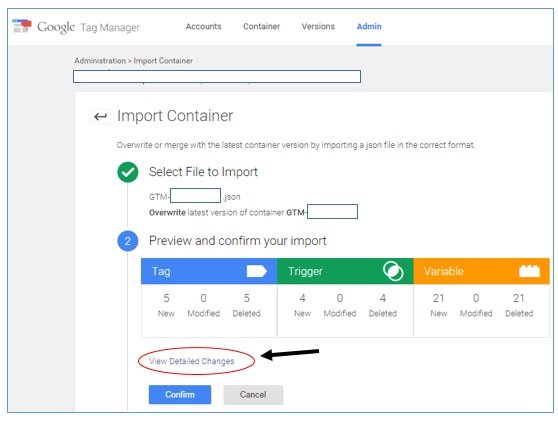Switch to the Versions tab

[x=318, y=26]
